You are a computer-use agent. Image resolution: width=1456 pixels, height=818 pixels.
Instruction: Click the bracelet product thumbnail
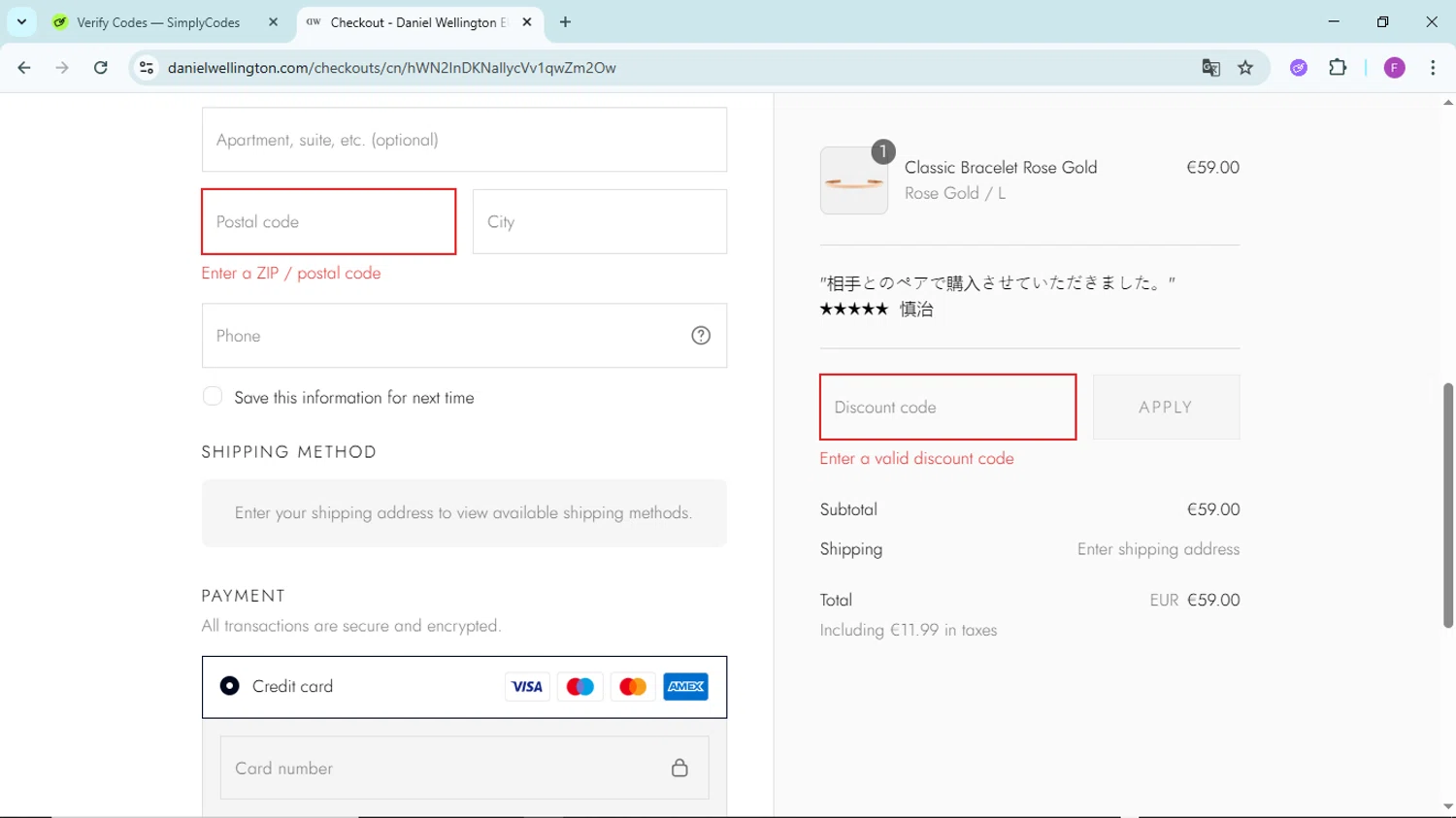(854, 180)
